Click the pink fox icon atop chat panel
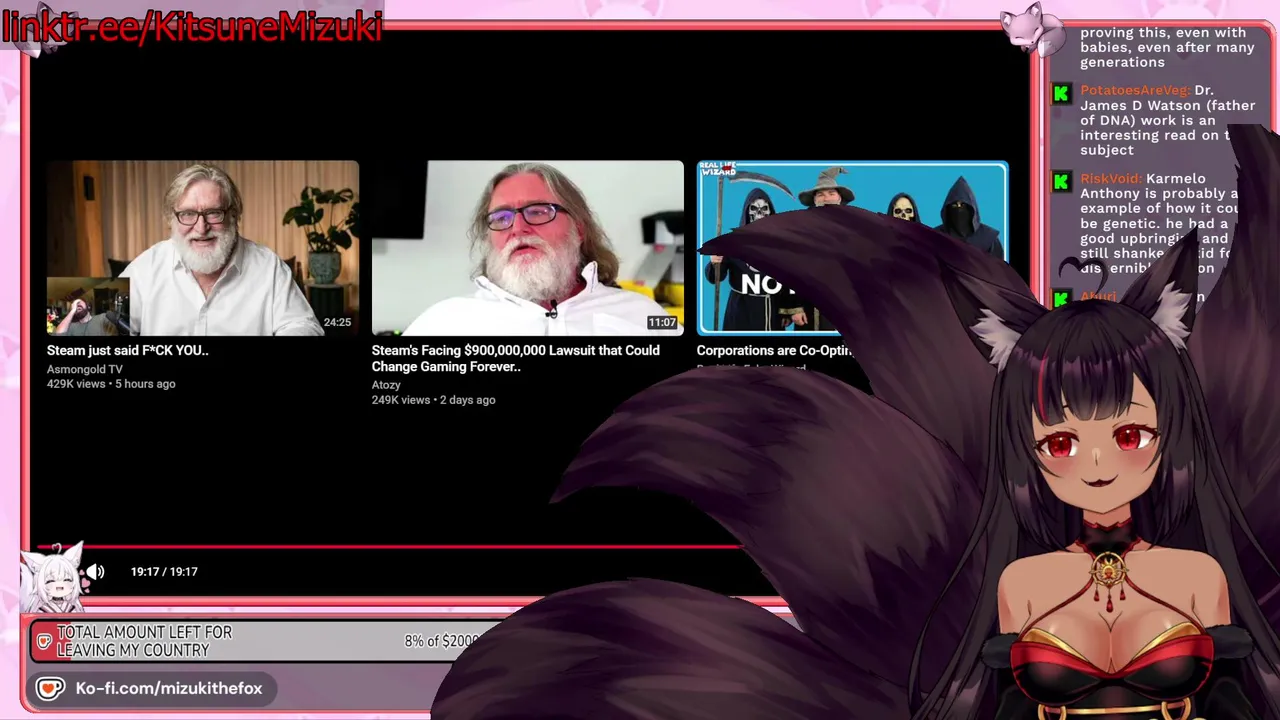The height and width of the screenshot is (720, 1280). (x=1033, y=28)
